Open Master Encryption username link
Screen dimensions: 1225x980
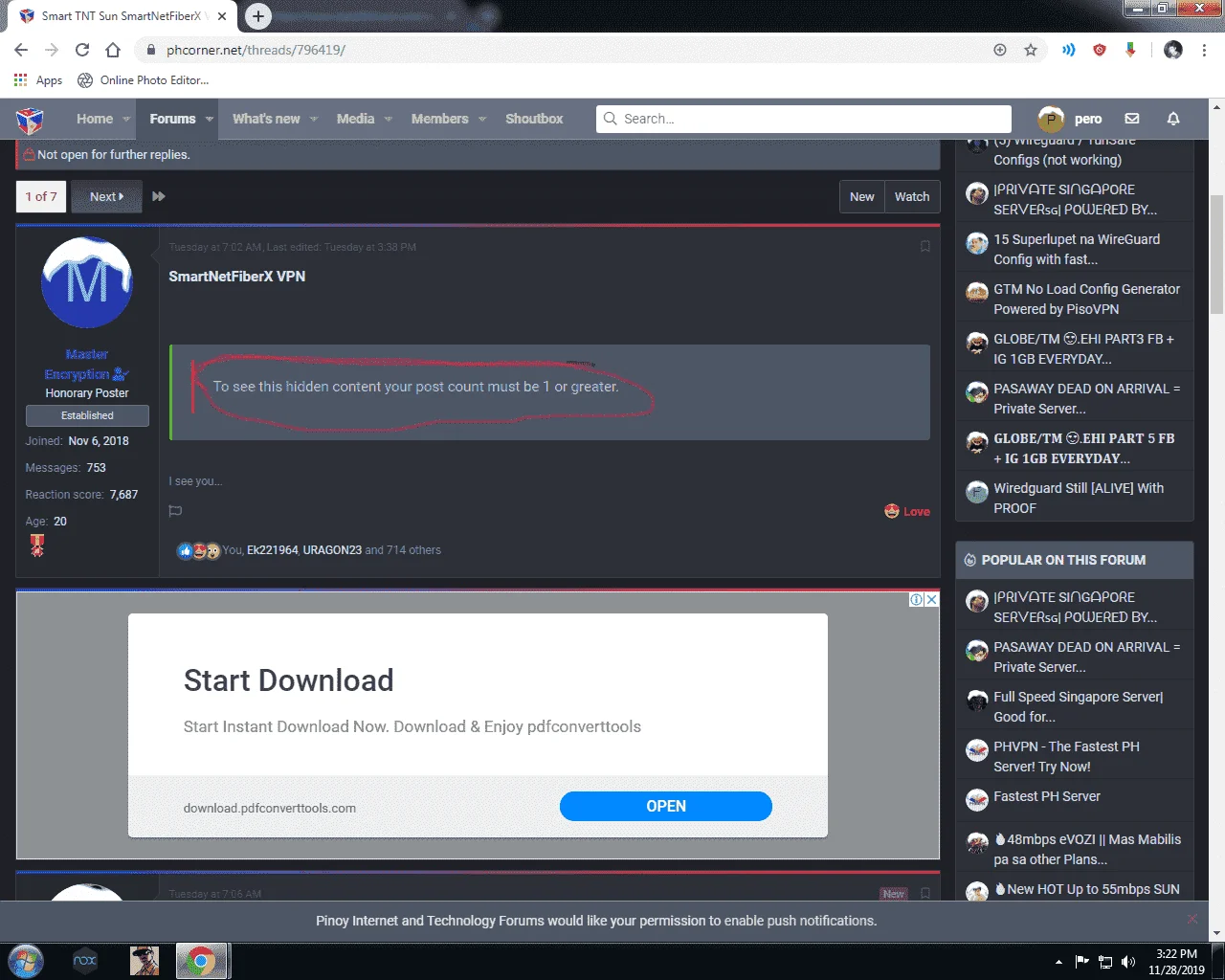tap(87, 365)
